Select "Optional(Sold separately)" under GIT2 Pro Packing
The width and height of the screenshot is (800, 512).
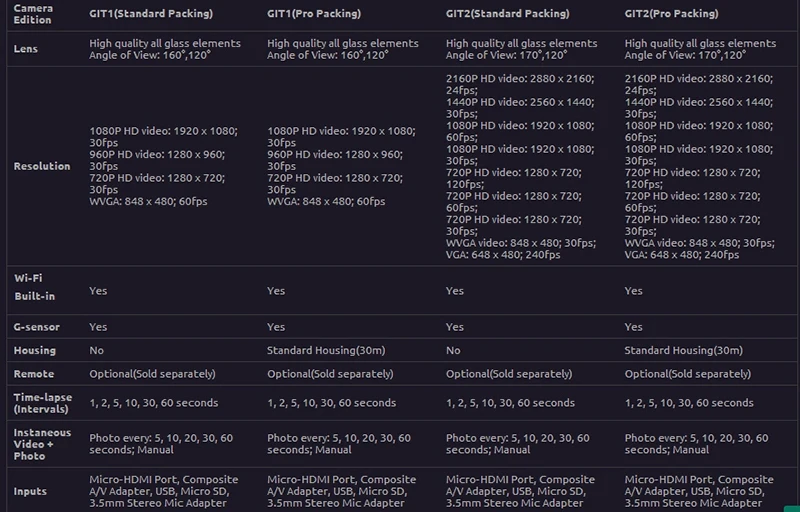click(x=687, y=374)
